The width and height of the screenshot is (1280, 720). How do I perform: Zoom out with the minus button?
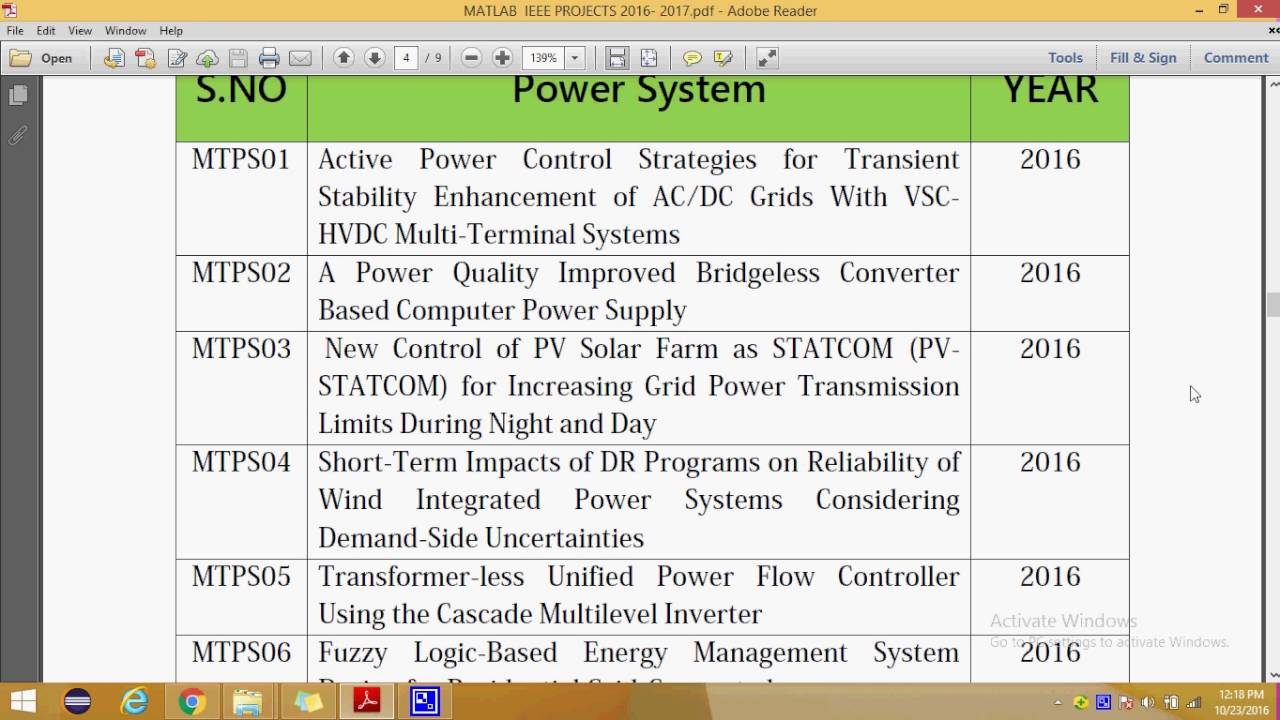coord(472,58)
